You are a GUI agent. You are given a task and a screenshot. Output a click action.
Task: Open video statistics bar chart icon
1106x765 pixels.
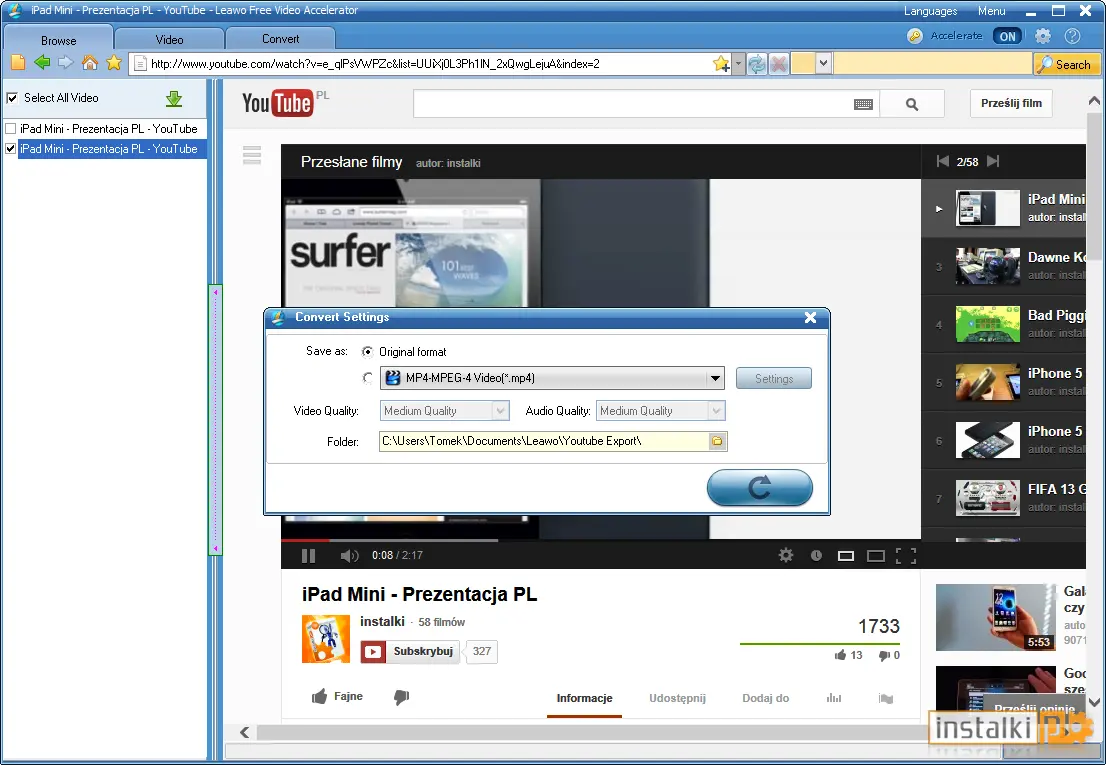pyautogui.click(x=834, y=698)
